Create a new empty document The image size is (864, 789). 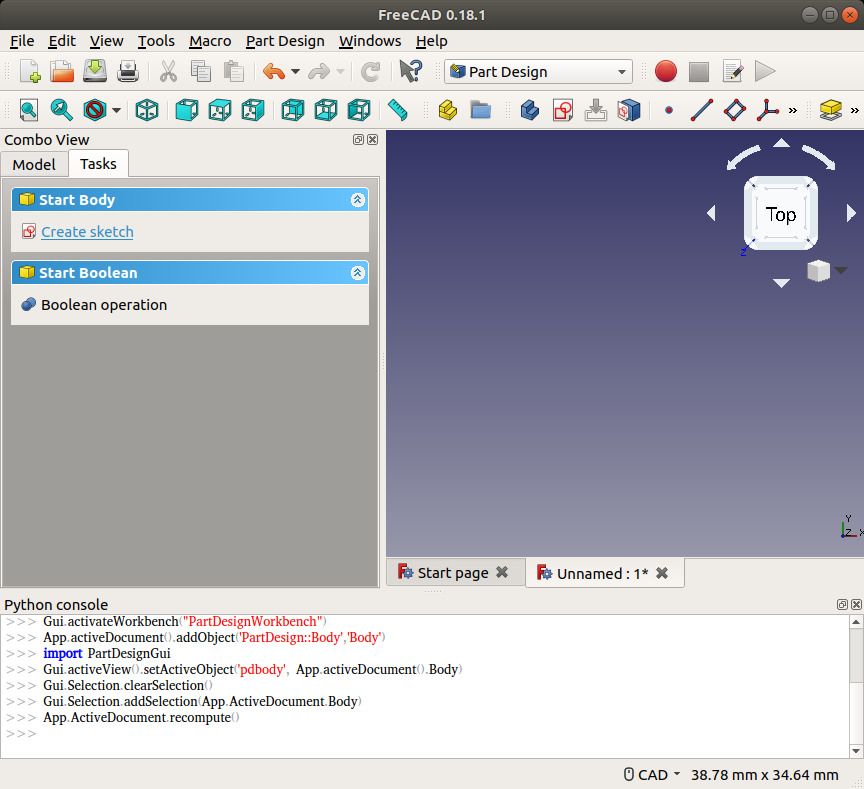[30, 72]
